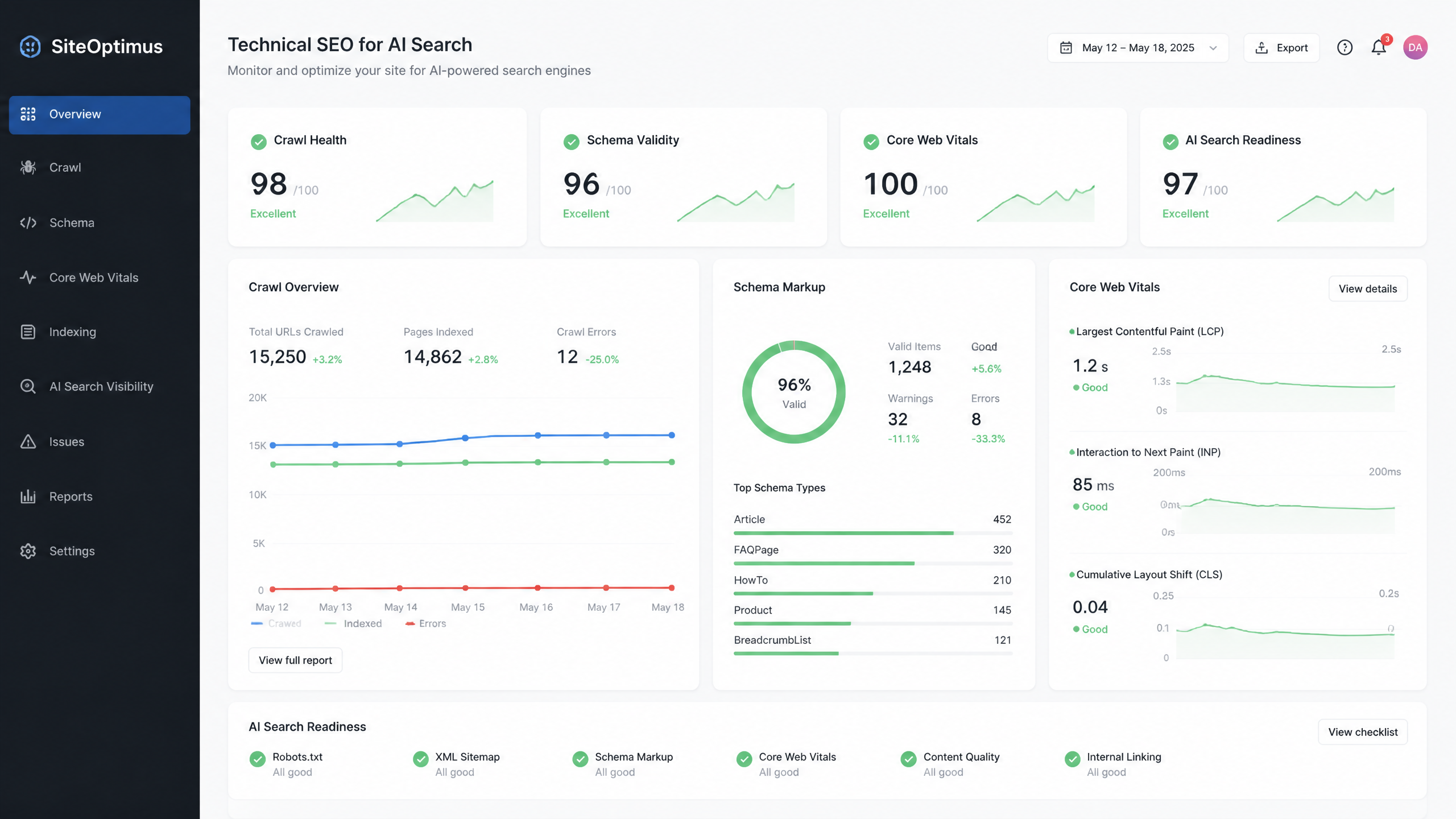Click the View checklist button
This screenshot has height=819, width=1456.
point(1363,732)
